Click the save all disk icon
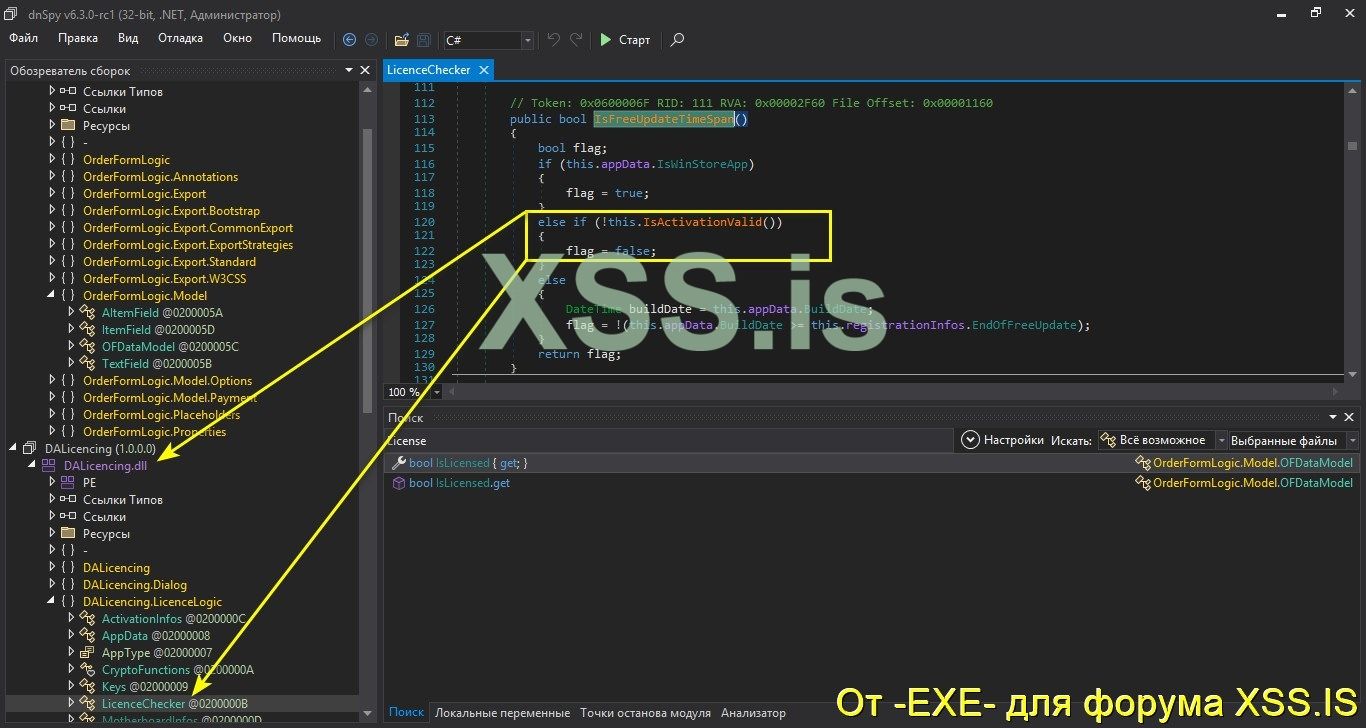This screenshot has width=1366, height=728. [x=424, y=40]
